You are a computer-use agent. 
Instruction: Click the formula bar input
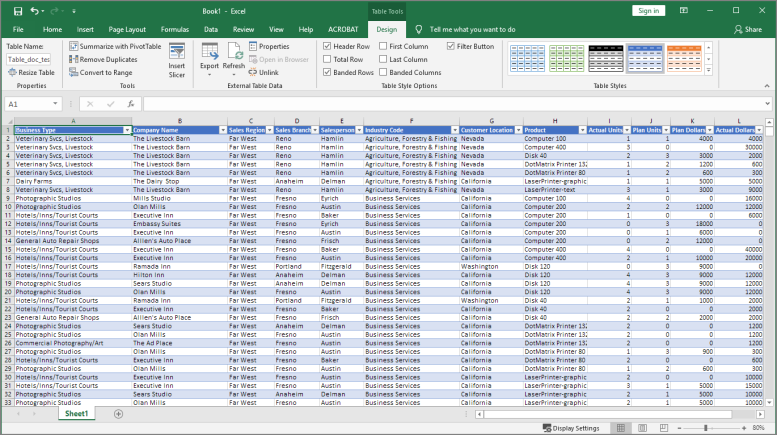[453, 104]
